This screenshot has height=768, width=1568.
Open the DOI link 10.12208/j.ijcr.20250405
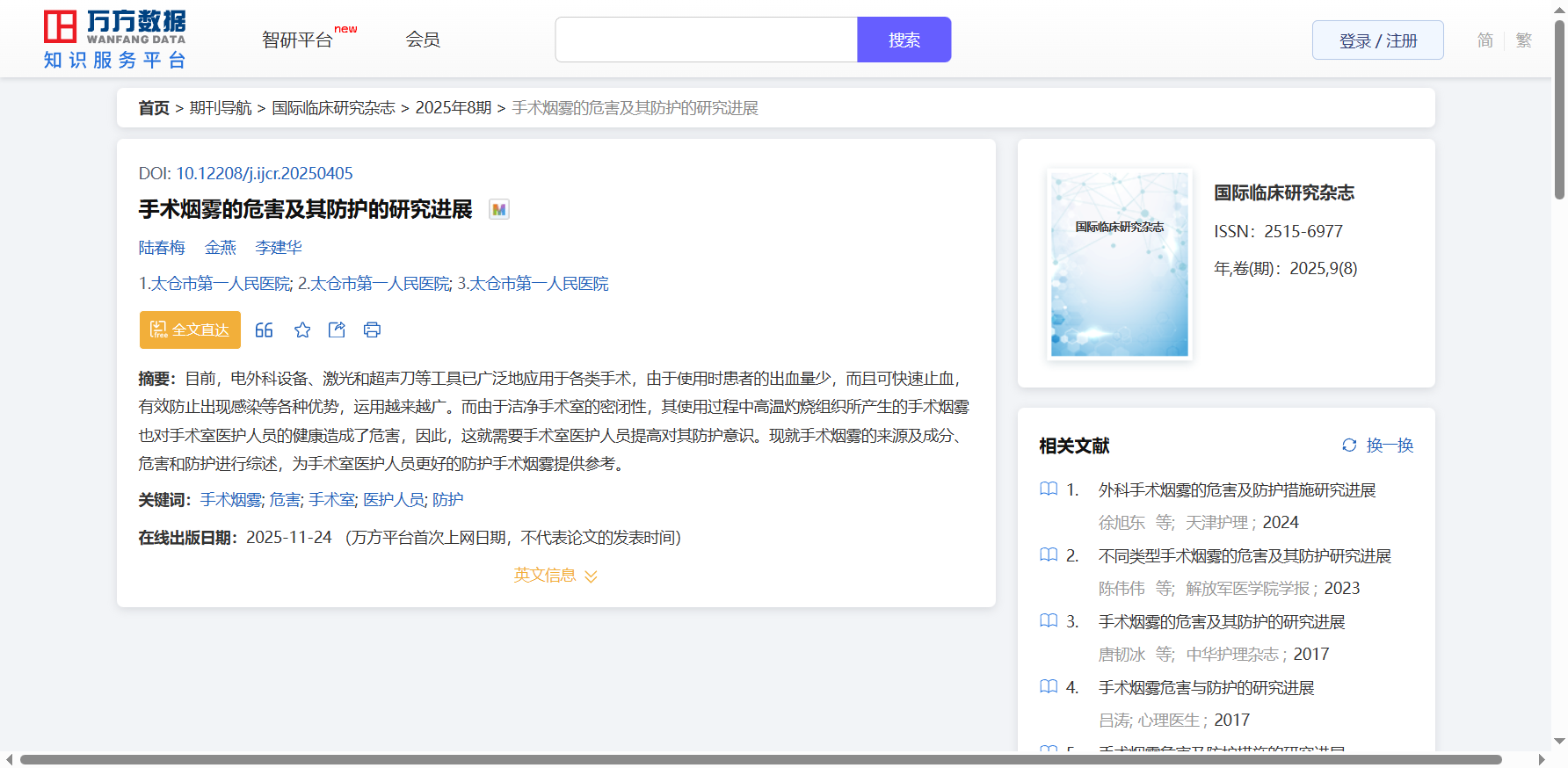[264, 174]
